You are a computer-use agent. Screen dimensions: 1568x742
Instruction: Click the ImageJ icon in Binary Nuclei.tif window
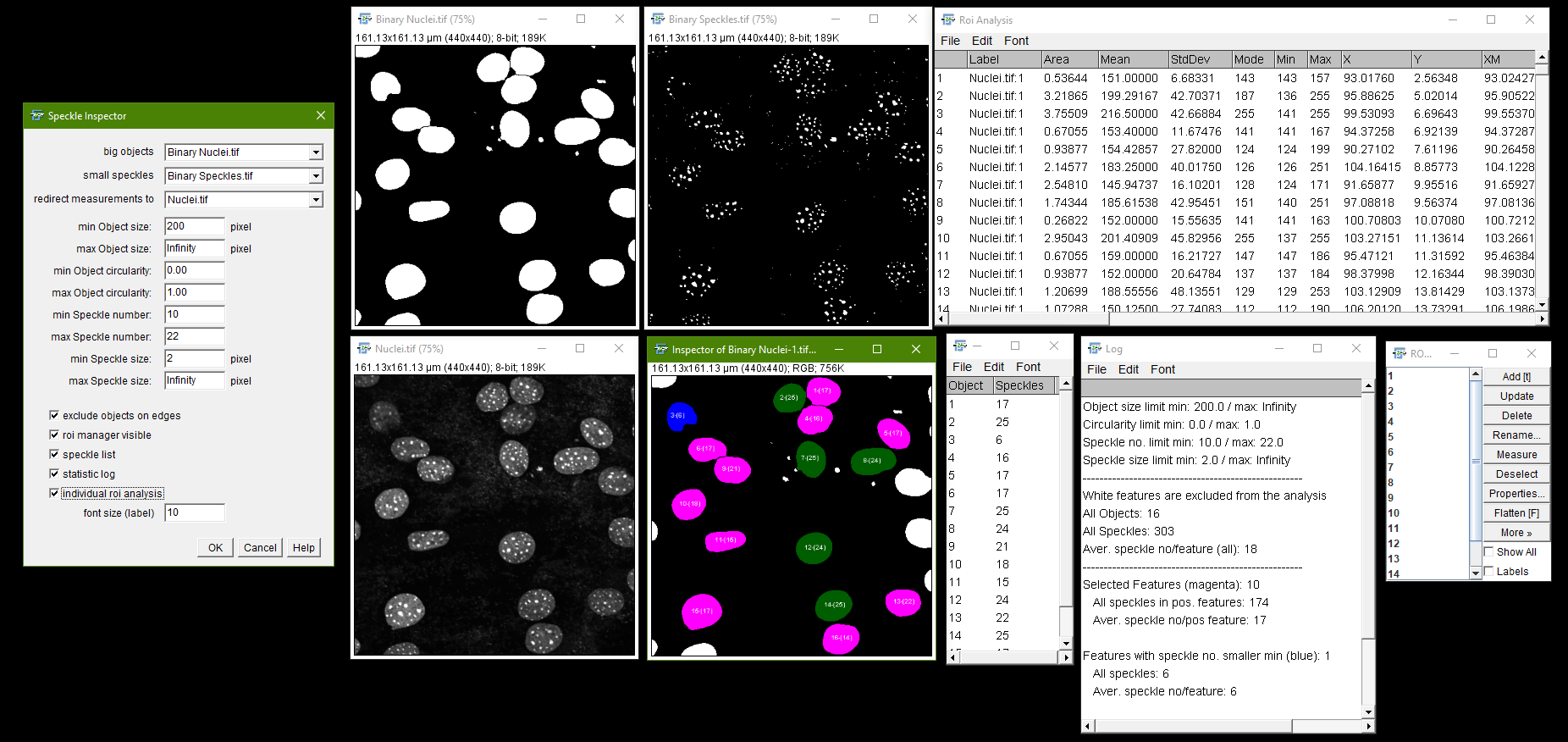365,19
